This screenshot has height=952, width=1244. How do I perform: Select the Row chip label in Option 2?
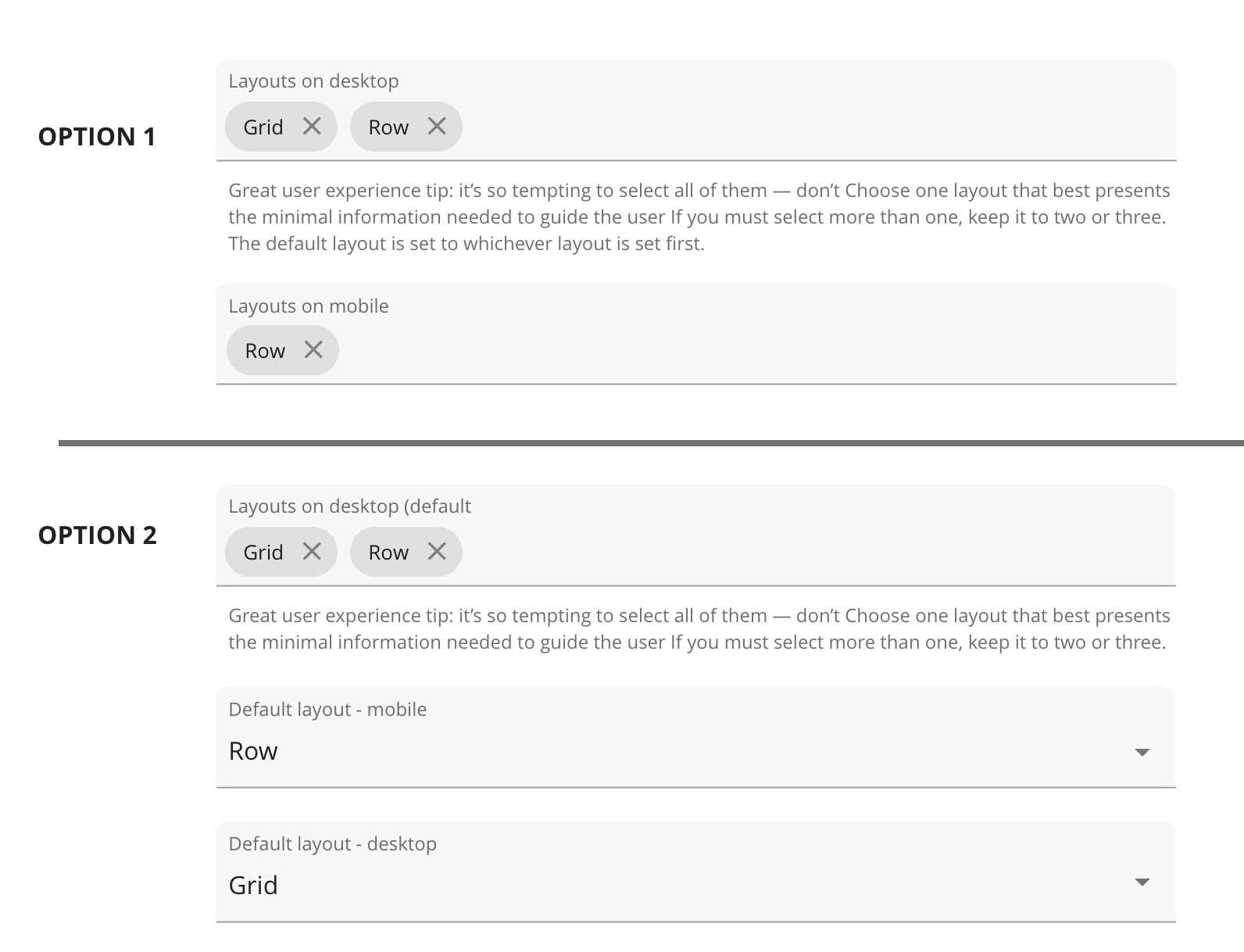point(388,553)
